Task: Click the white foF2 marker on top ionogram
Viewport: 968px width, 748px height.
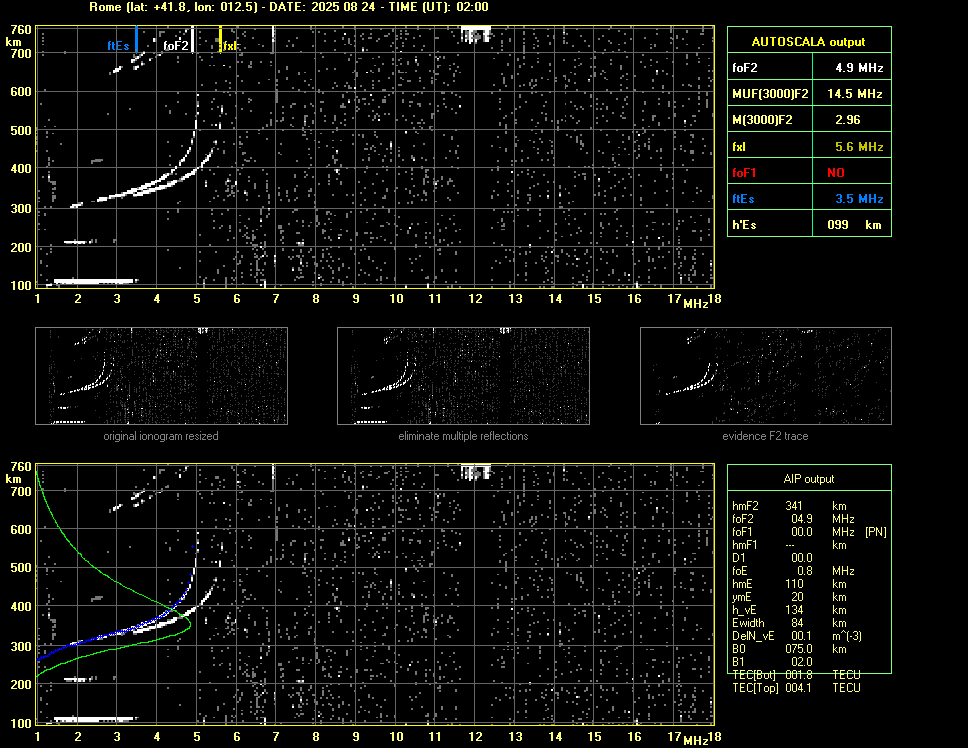Action: coord(193,39)
